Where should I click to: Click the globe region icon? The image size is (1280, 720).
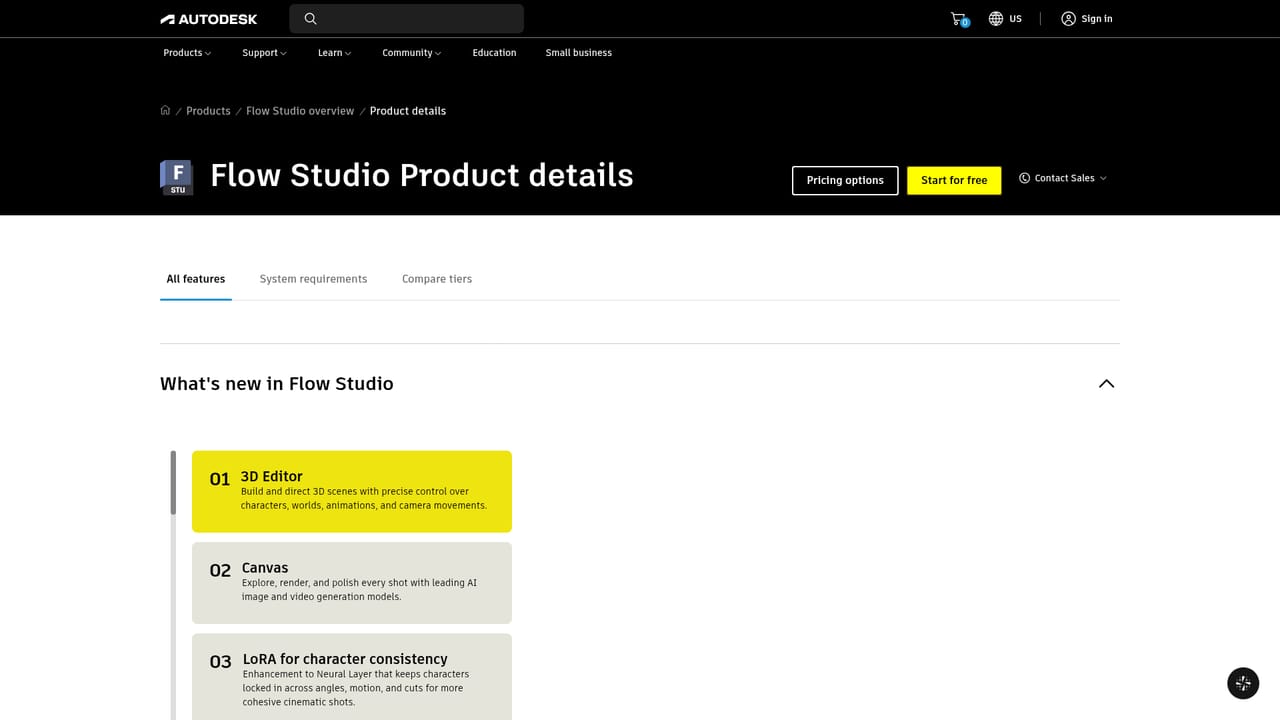996,19
